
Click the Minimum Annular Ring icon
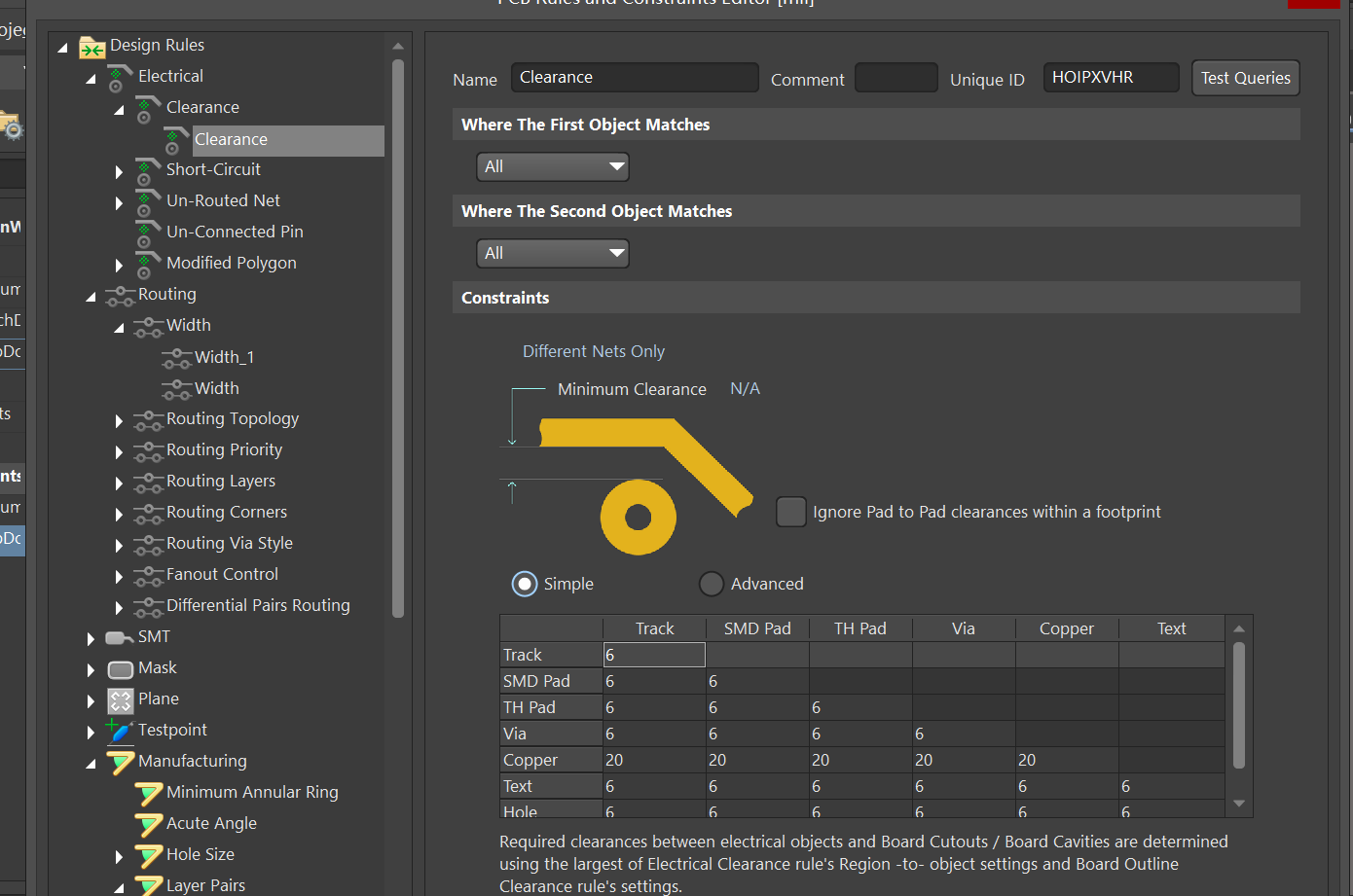(x=148, y=793)
